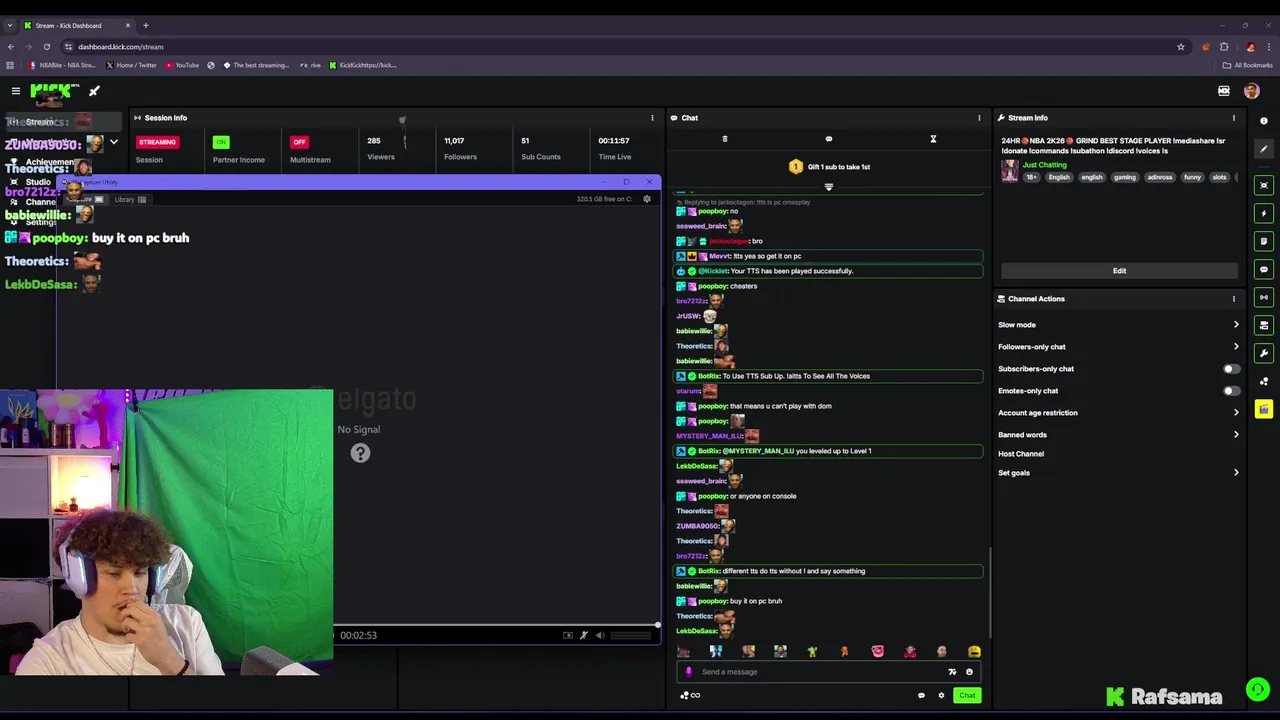The height and width of the screenshot is (720, 1280).
Task: Click the trash icon in chat toolbar
Action: pos(725,139)
